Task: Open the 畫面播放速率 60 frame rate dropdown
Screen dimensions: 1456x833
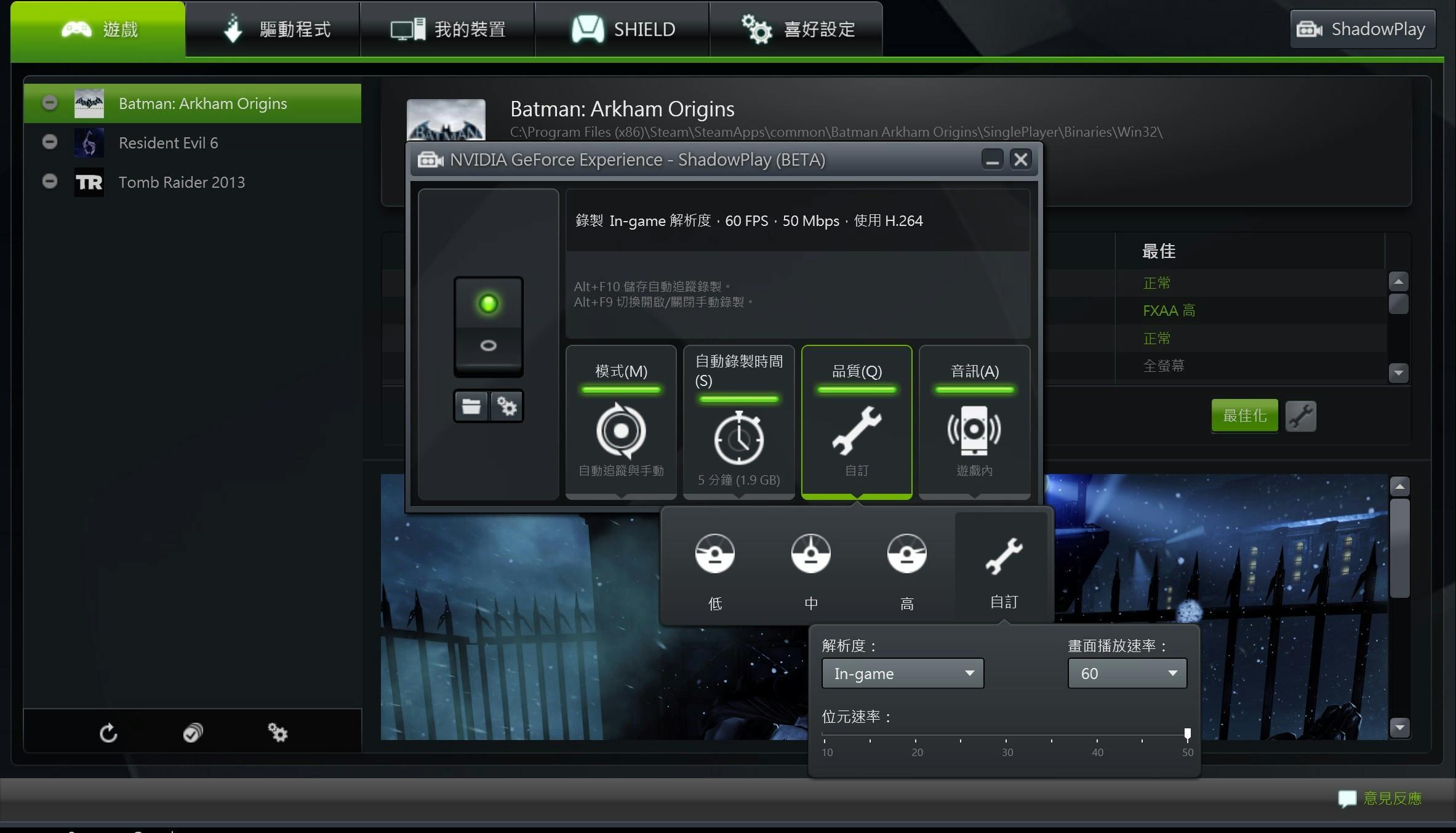Action: tap(1127, 673)
